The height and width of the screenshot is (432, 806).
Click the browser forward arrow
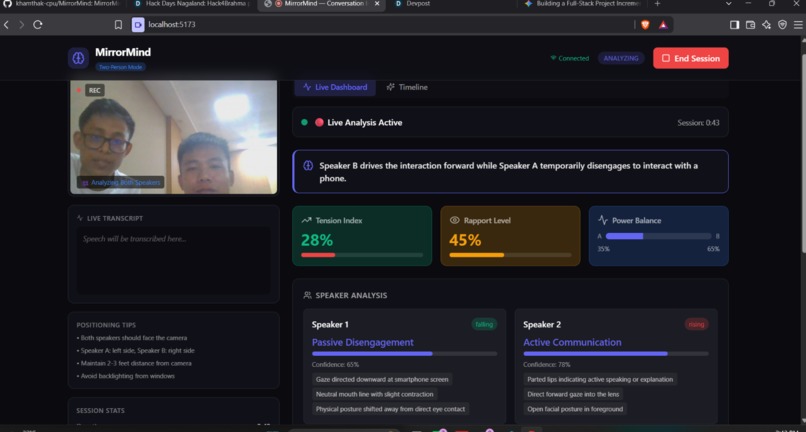point(22,25)
